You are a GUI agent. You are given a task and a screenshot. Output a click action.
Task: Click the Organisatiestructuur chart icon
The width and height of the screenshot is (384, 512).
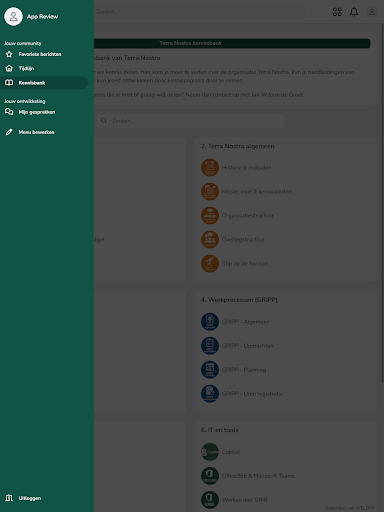pyautogui.click(x=210, y=216)
